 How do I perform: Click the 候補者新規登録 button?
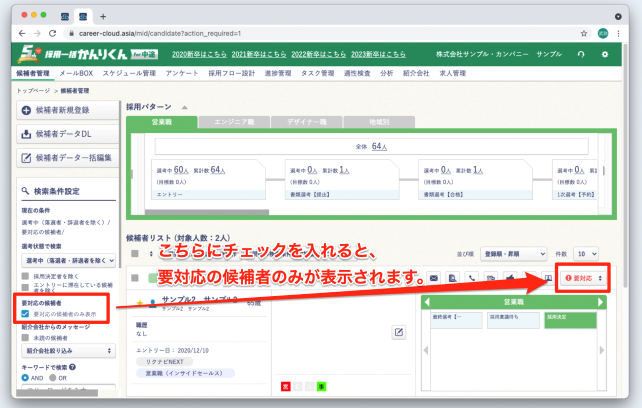point(68,110)
